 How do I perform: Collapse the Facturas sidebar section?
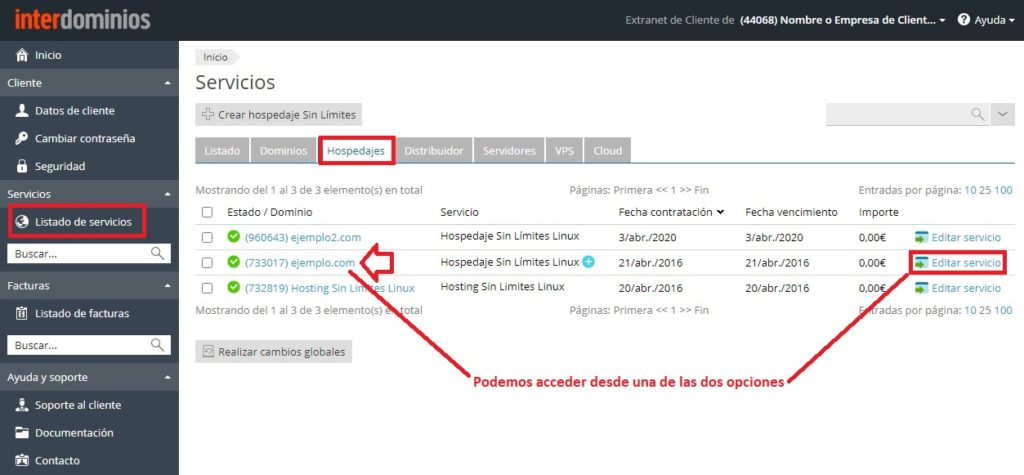[x=168, y=286]
